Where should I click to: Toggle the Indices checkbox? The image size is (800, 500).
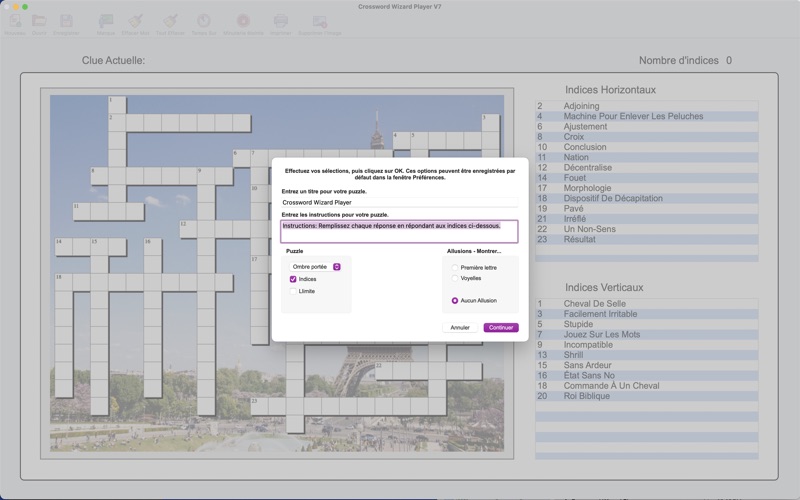tap(293, 279)
